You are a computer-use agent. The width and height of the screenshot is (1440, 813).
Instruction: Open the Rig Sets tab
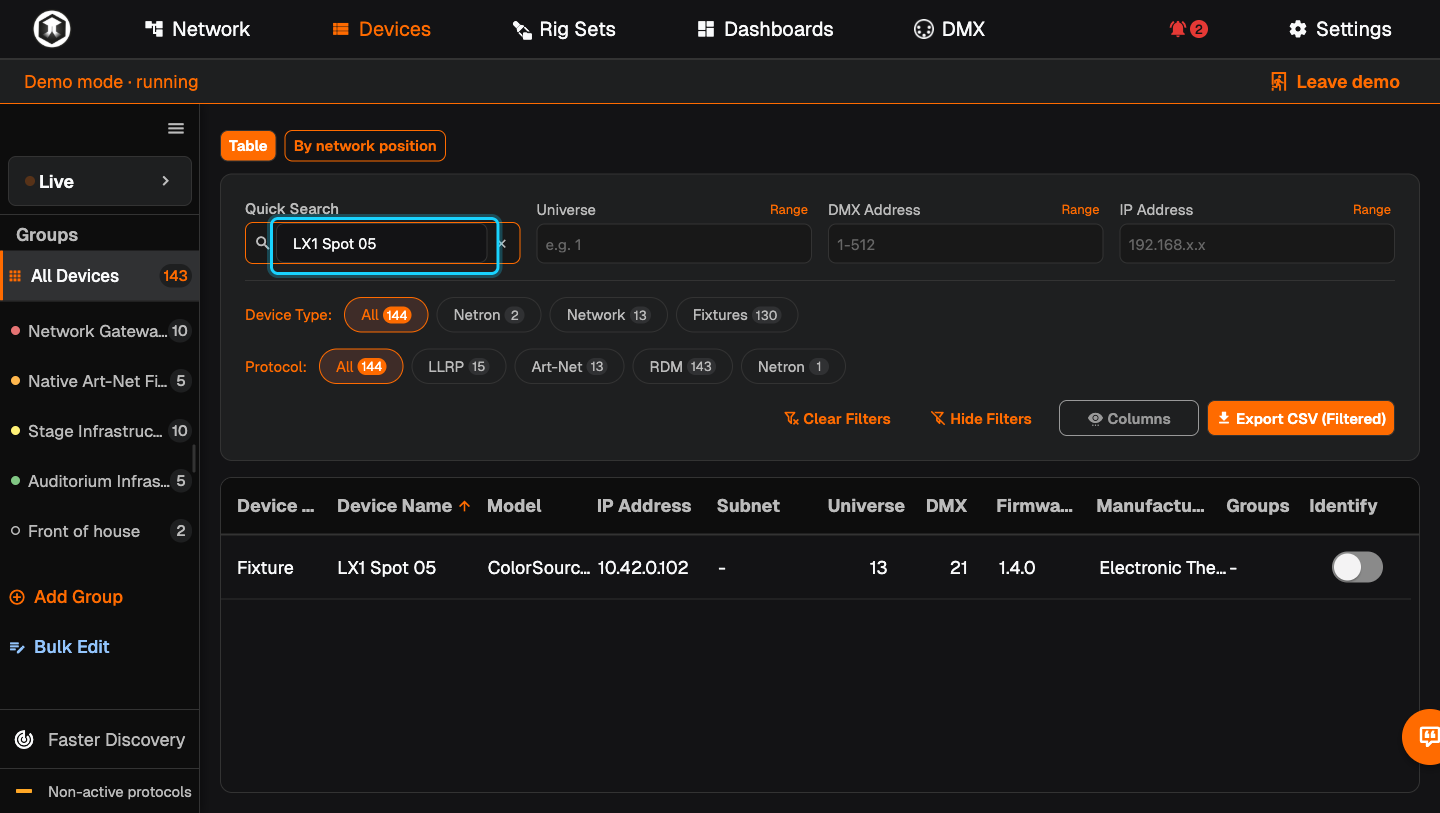tap(564, 29)
